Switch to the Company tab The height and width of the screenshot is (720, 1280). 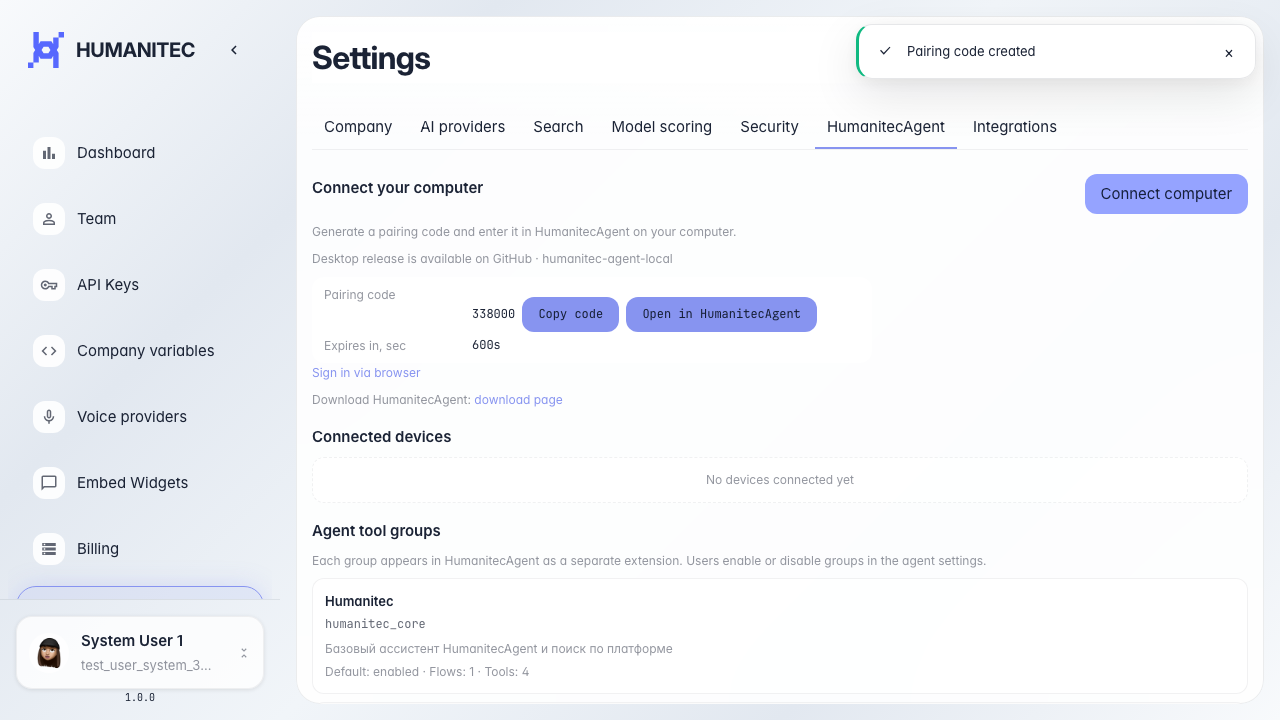point(358,127)
